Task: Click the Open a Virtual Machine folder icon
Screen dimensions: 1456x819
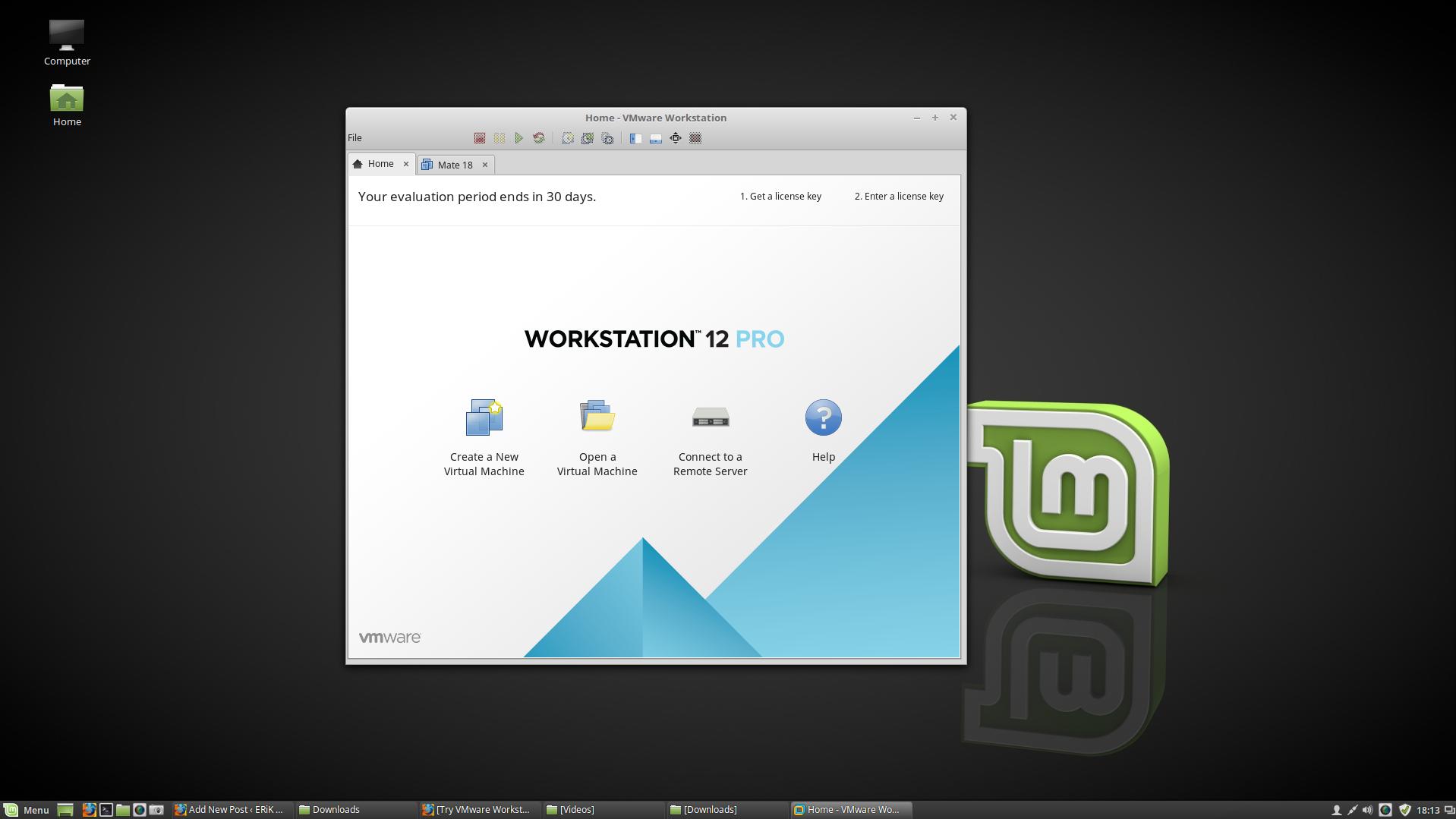Action: click(597, 416)
